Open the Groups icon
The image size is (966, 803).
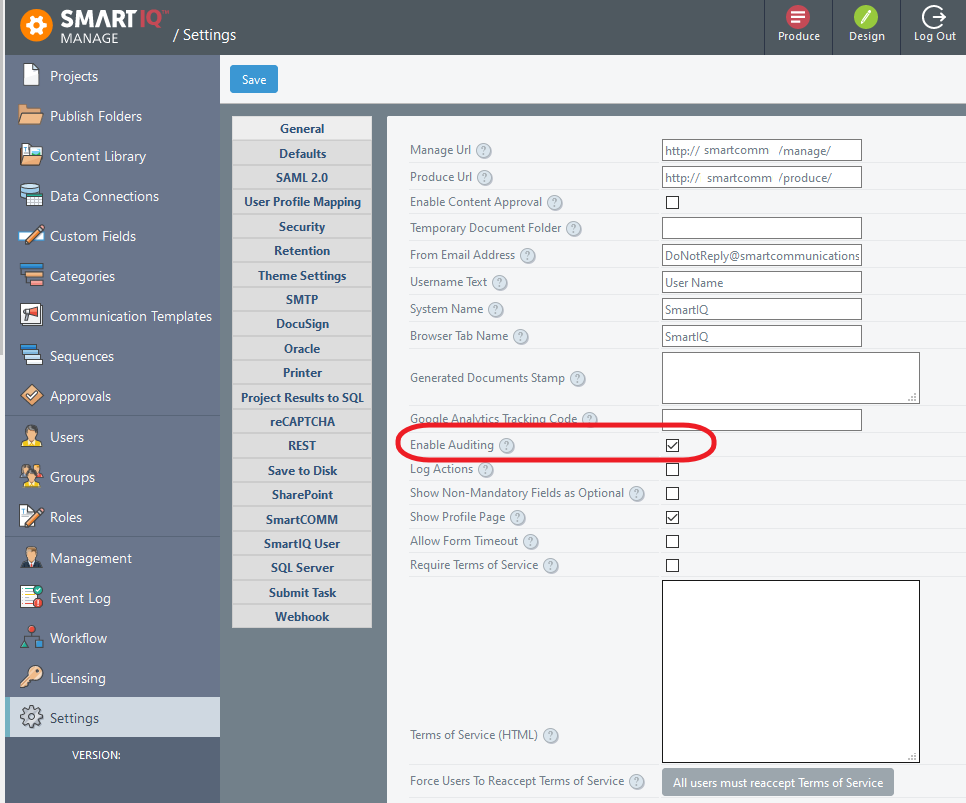click(31, 476)
